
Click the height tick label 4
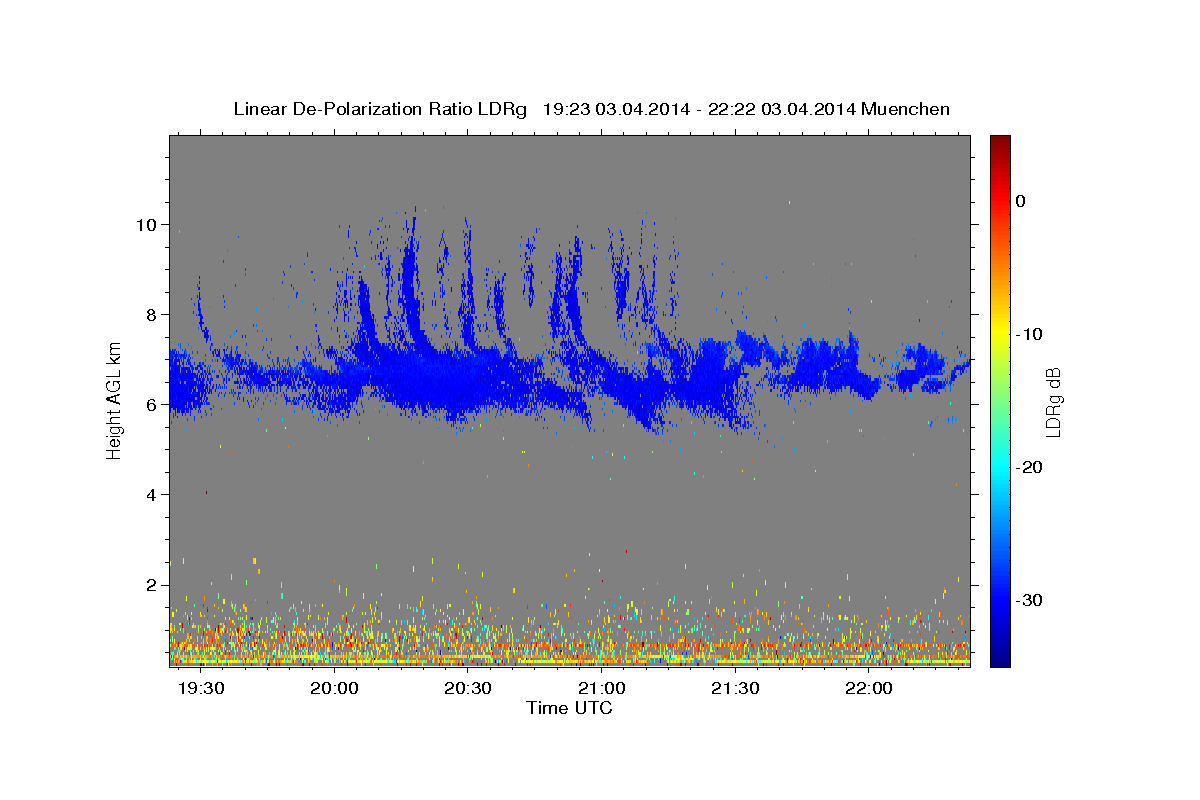point(153,494)
